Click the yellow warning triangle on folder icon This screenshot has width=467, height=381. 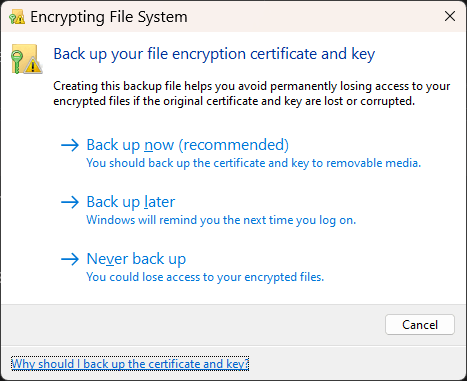33,65
